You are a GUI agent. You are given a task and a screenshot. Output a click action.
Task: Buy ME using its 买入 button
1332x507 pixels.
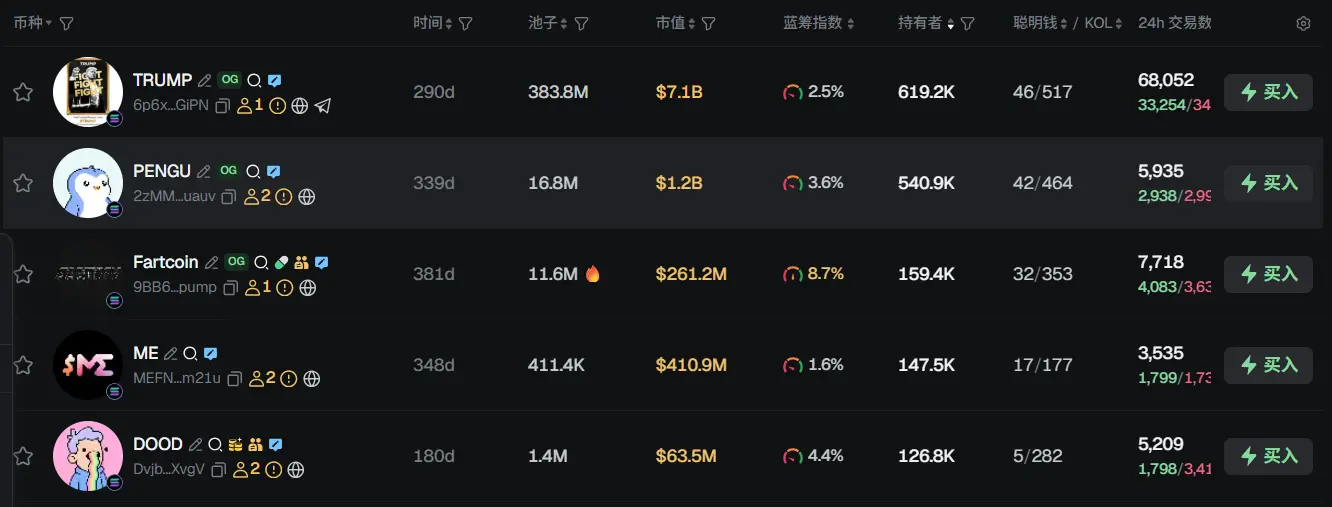coord(1268,365)
